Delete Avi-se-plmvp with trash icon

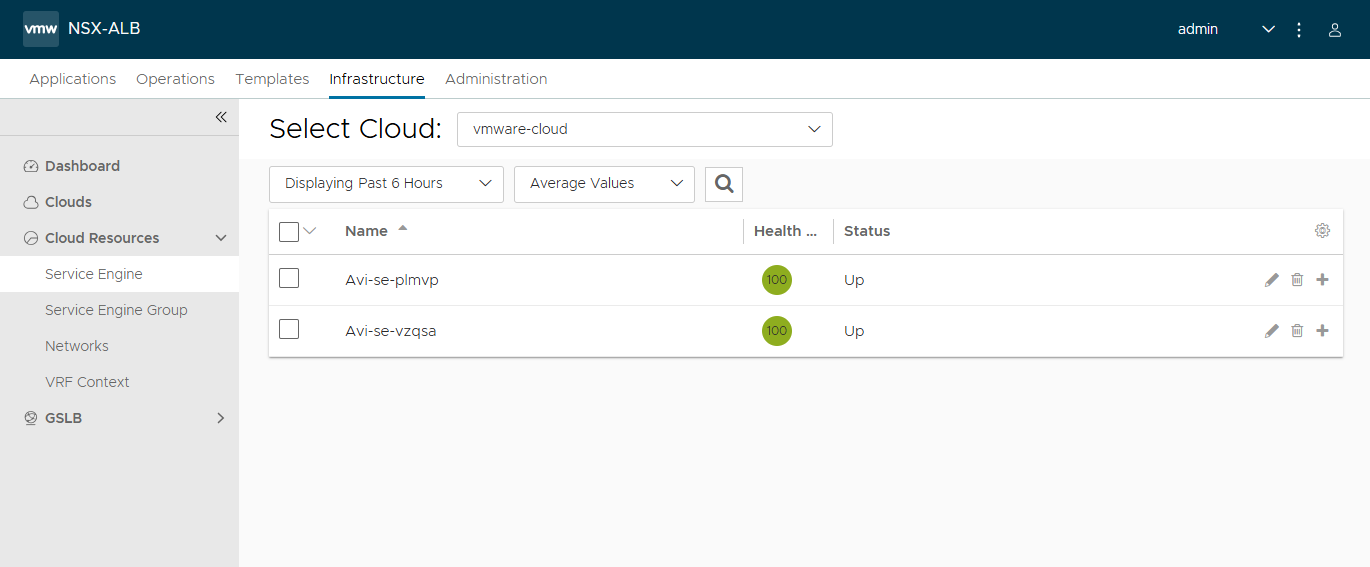tap(1297, 280)
